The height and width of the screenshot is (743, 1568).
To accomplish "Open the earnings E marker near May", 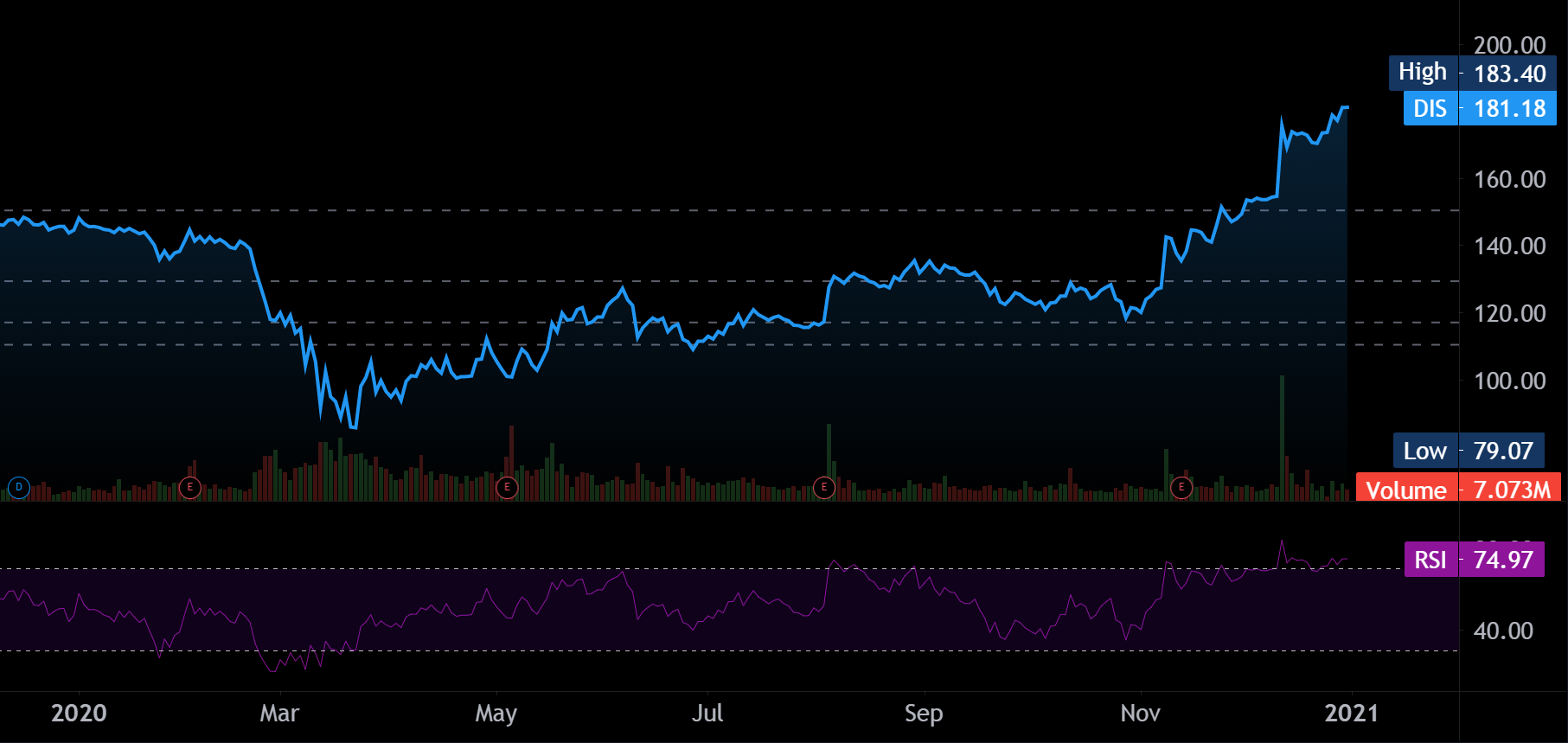I will 507,488.
